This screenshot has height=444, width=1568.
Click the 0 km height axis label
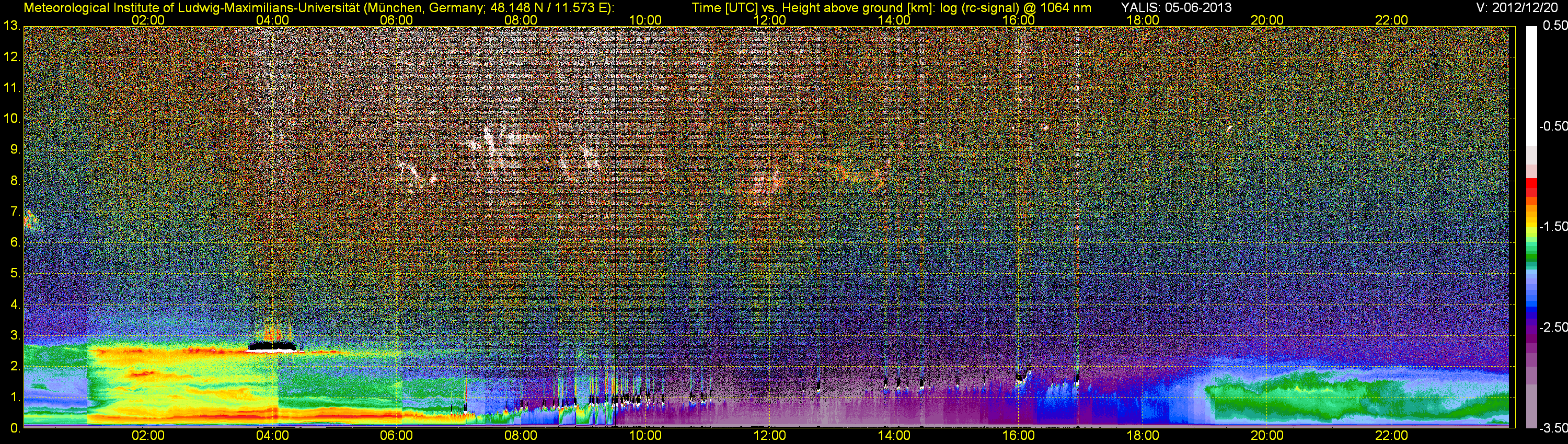[15, 428]
